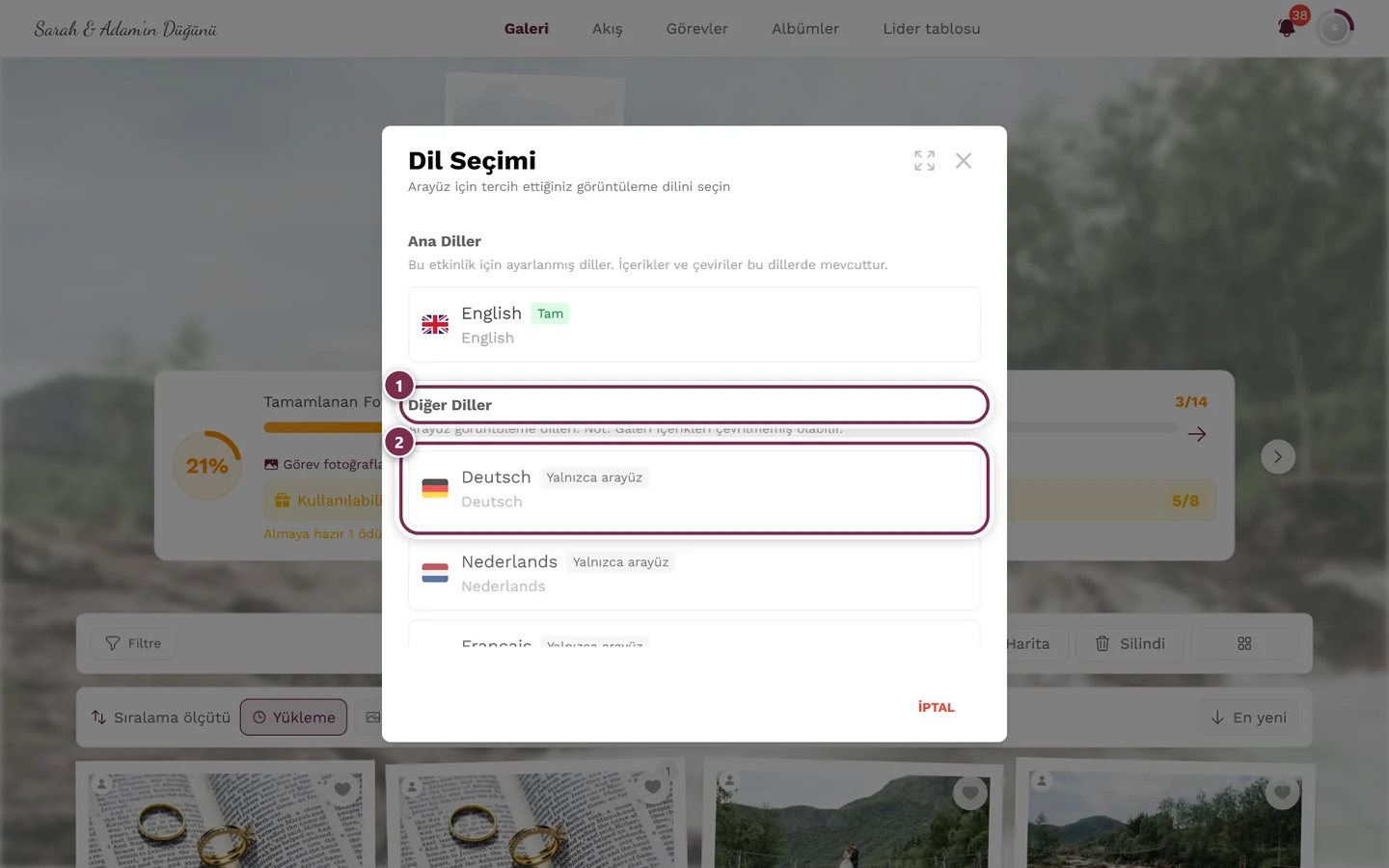This screenshot has height=868, width=1389.
Task: Close the Dil Seçimi dialog
Action: [x=964, y=160]
